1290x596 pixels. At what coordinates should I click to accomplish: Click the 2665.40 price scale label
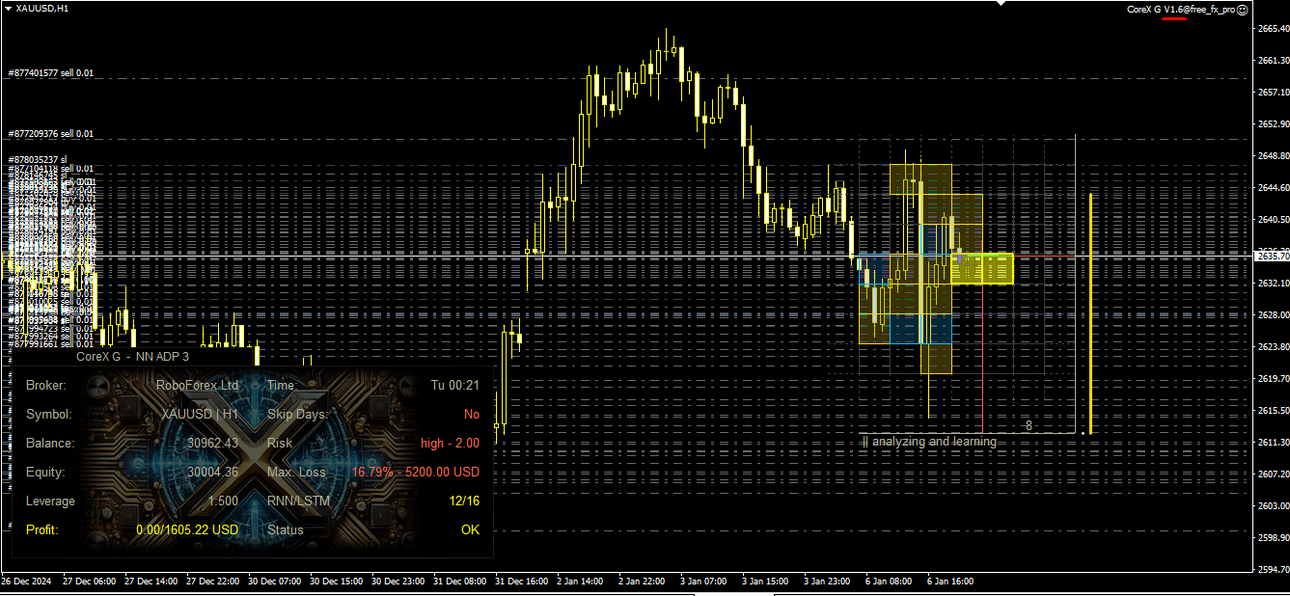tap(1271, 29)
